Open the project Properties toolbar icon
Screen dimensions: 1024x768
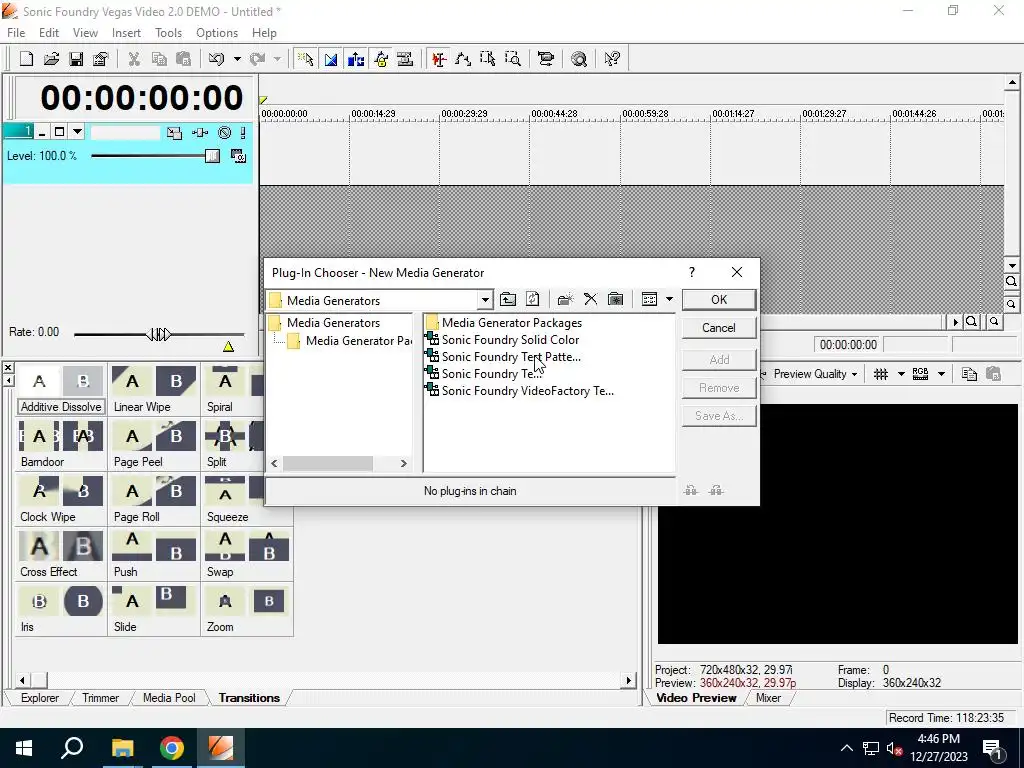pyautogui.click(x=100, y=59)
